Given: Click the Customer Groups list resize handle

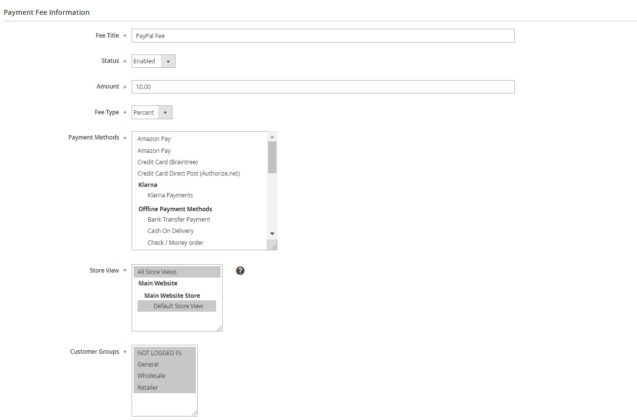Looking at the screenshot, I should (195, 413).
